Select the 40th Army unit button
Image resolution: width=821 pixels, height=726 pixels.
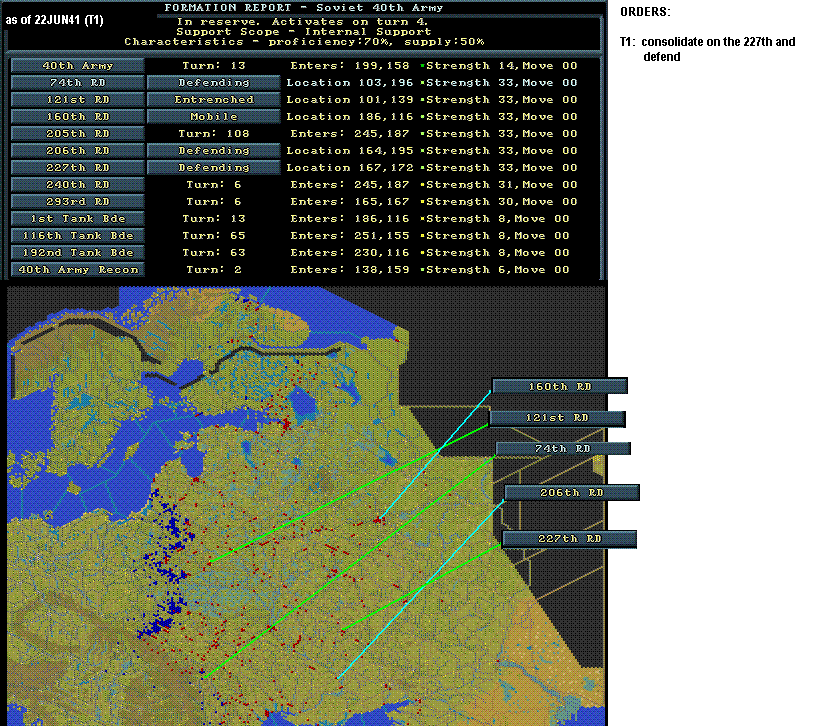pos(77,65)
